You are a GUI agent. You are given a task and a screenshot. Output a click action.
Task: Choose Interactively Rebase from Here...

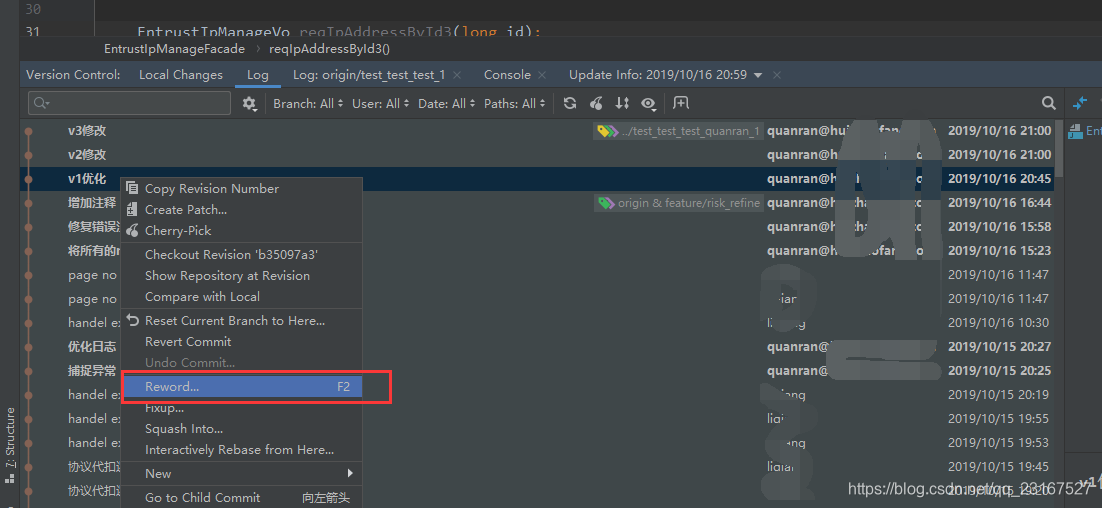point(242,450)
